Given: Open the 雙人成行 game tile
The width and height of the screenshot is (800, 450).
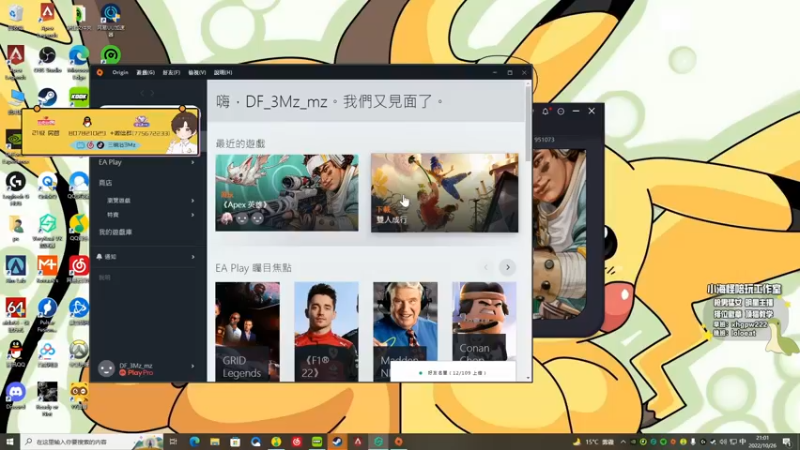Looking at the screenshot, I should tap(444, 193).
